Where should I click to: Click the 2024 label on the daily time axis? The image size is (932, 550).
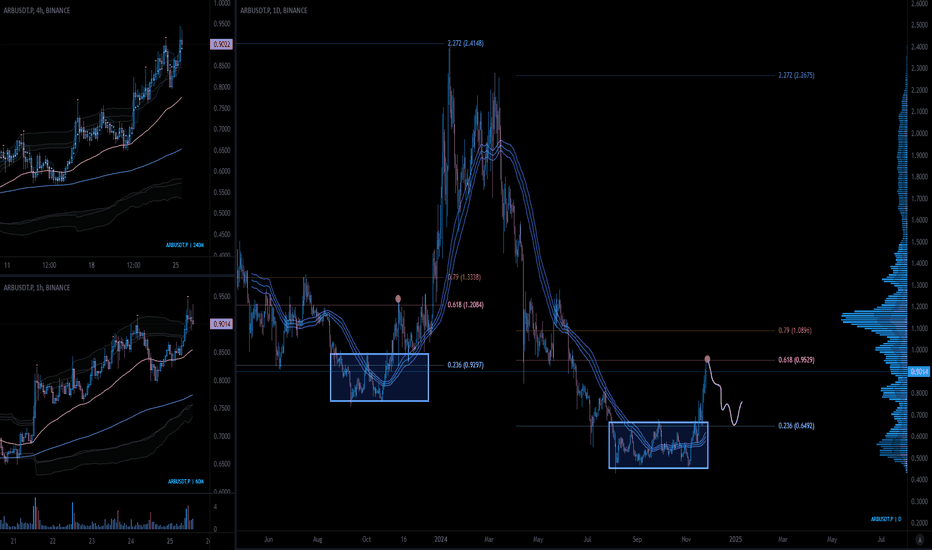[440, 539]
